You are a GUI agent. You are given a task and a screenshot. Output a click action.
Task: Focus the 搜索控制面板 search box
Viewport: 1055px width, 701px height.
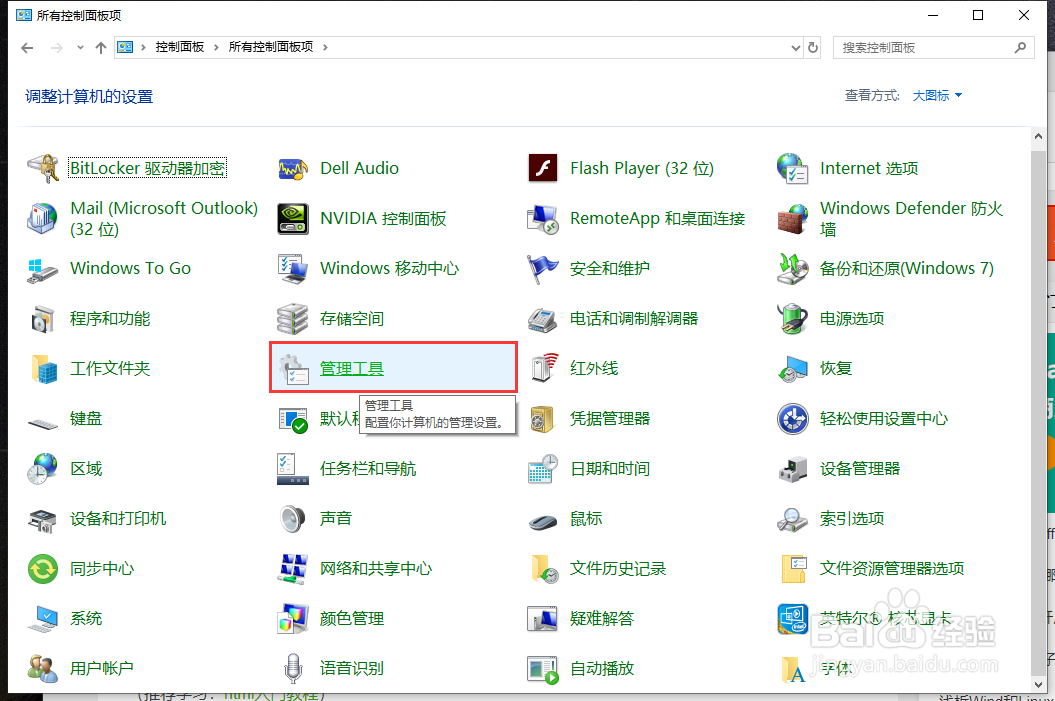pyautogui.click(x=934, y=48)
